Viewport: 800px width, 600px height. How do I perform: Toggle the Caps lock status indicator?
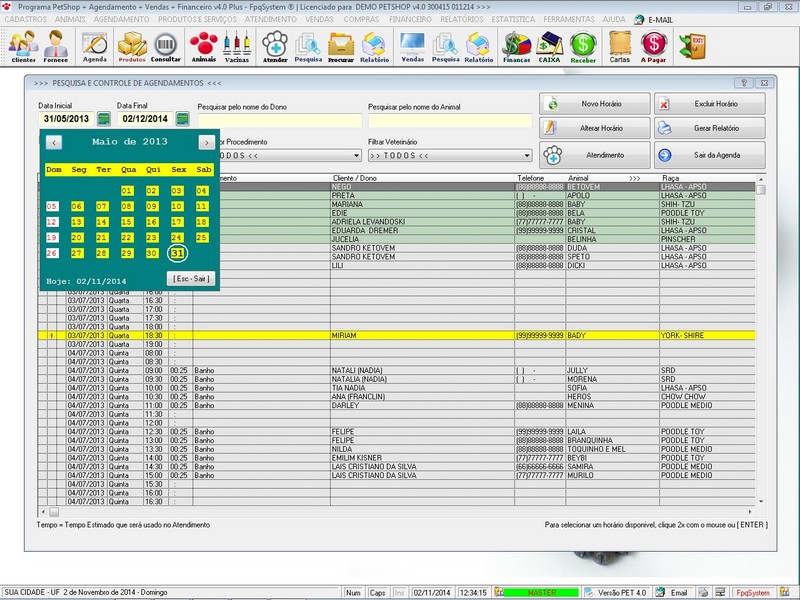(x=376, y=590)
